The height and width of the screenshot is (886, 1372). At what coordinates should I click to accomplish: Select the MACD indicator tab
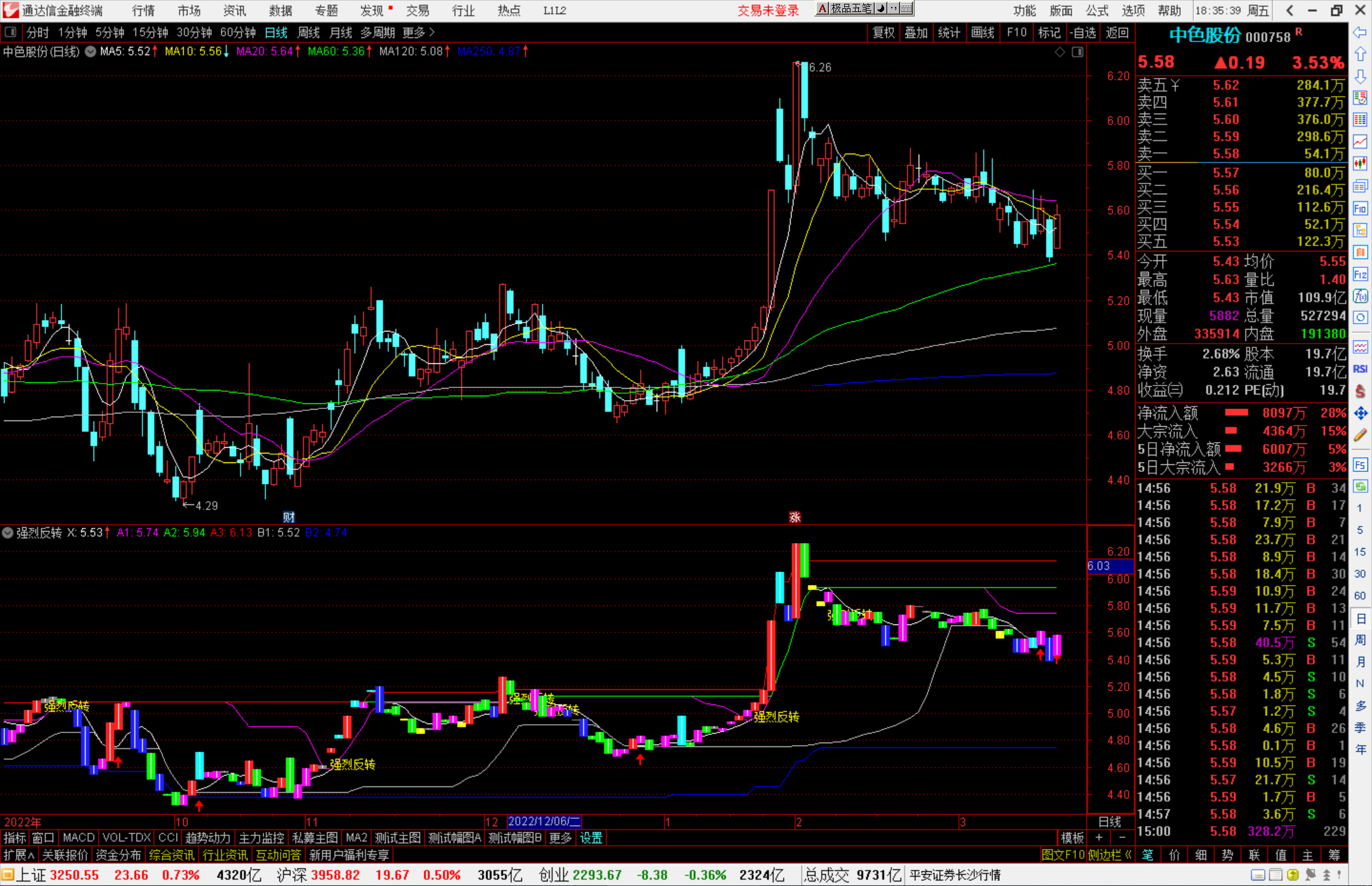pyautogui.click(x=78, y=838)
